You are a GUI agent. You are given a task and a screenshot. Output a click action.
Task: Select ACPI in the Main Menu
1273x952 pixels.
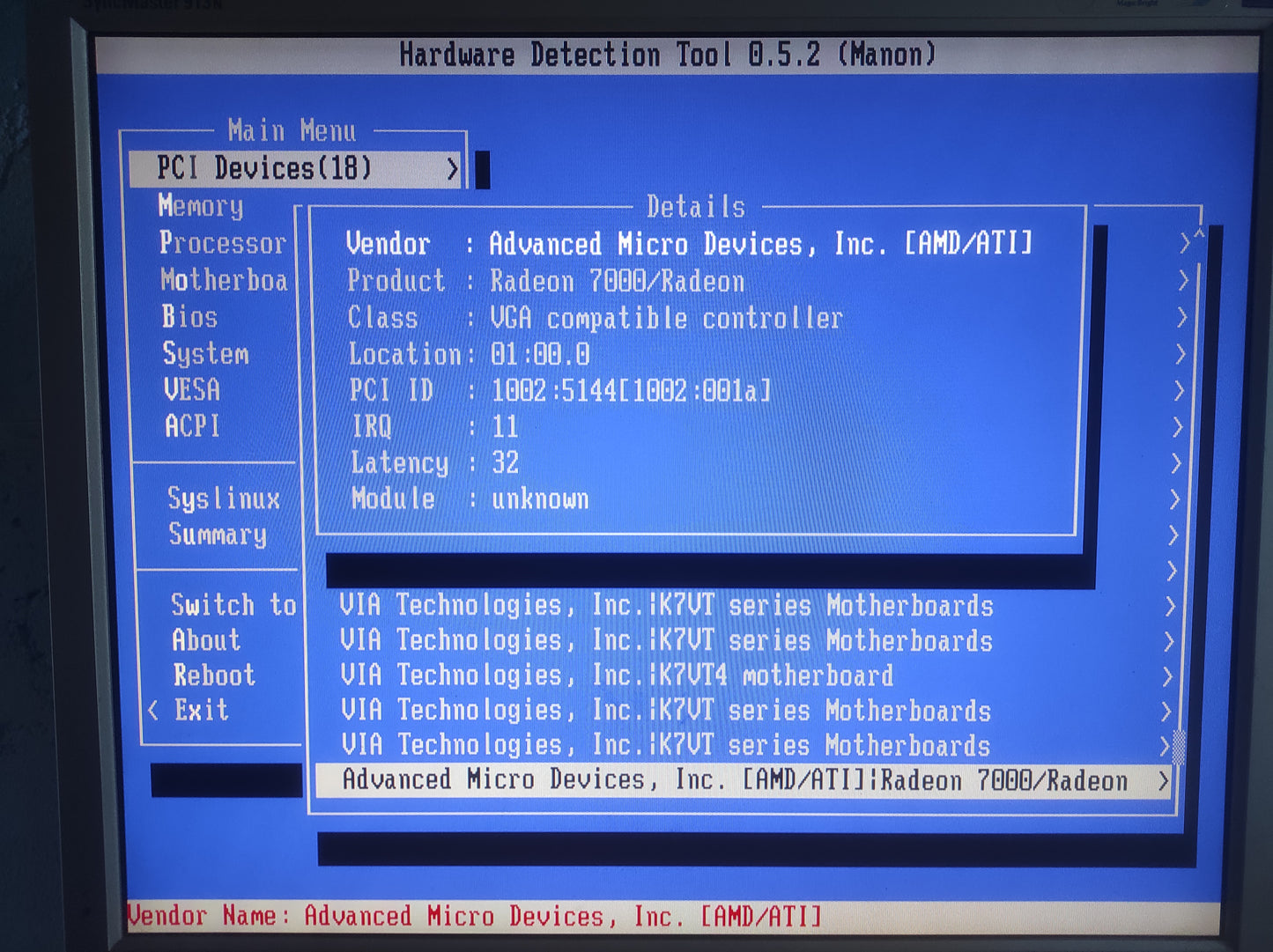click(192, 426)
